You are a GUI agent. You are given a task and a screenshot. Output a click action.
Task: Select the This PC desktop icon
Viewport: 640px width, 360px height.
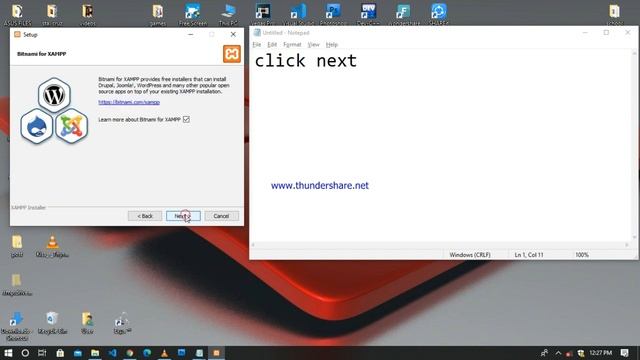(x=228, y=15)
